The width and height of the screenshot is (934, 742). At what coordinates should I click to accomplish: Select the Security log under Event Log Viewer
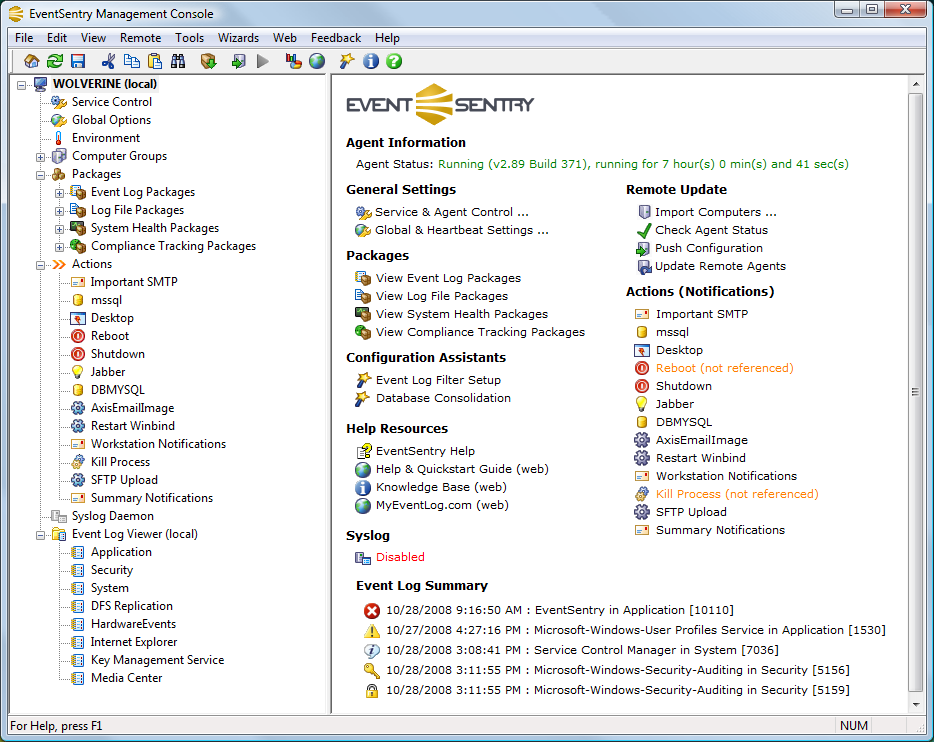coord(112,570)
